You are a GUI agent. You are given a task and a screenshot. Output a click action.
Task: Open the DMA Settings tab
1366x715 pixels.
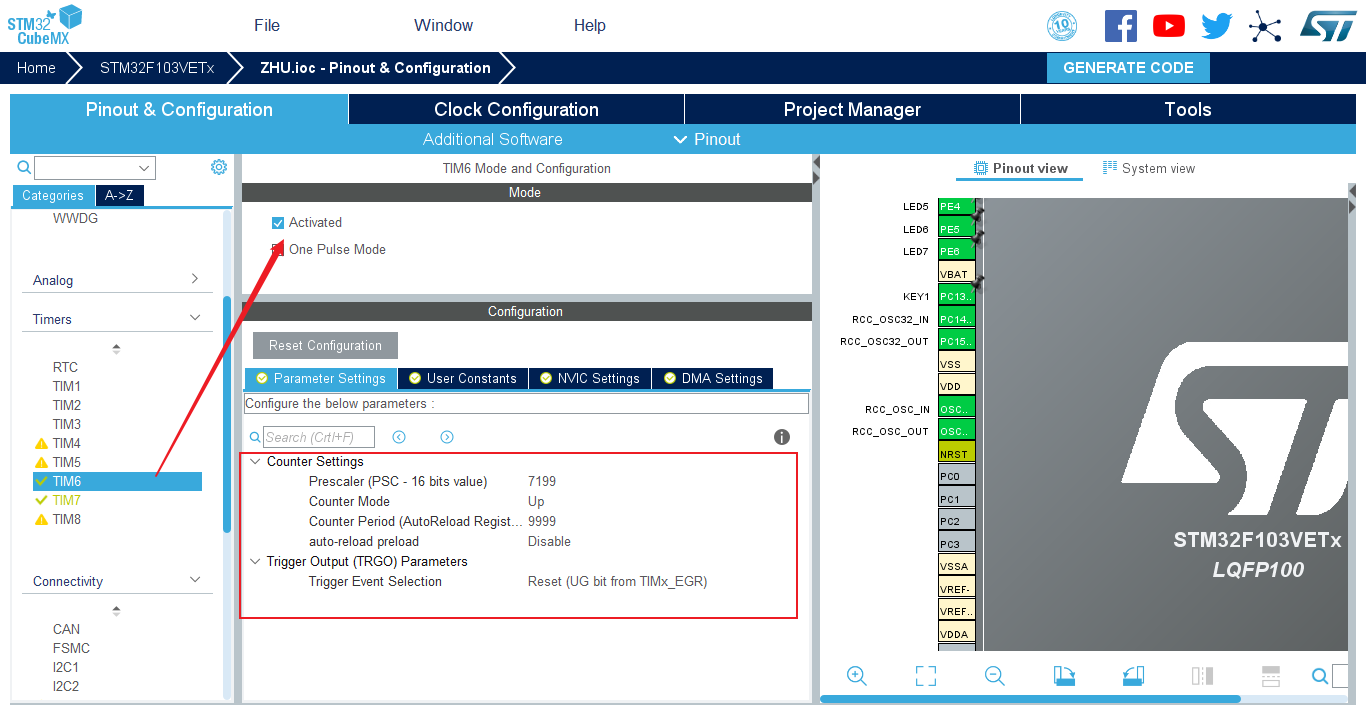[x=712, y=379]
